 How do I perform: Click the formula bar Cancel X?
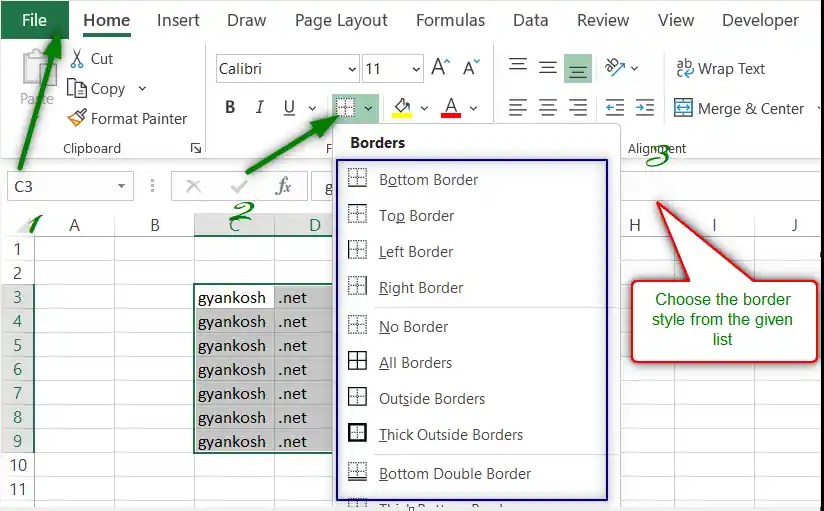point(193,186)
